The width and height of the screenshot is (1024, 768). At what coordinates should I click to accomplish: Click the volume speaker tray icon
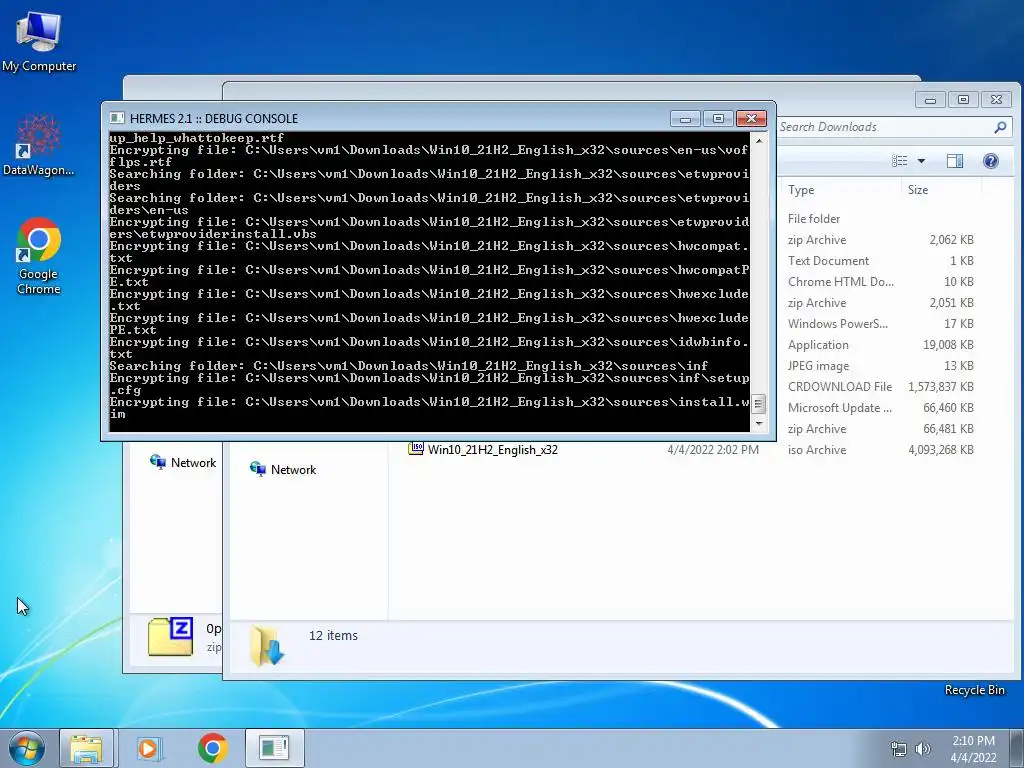(923, 749)
